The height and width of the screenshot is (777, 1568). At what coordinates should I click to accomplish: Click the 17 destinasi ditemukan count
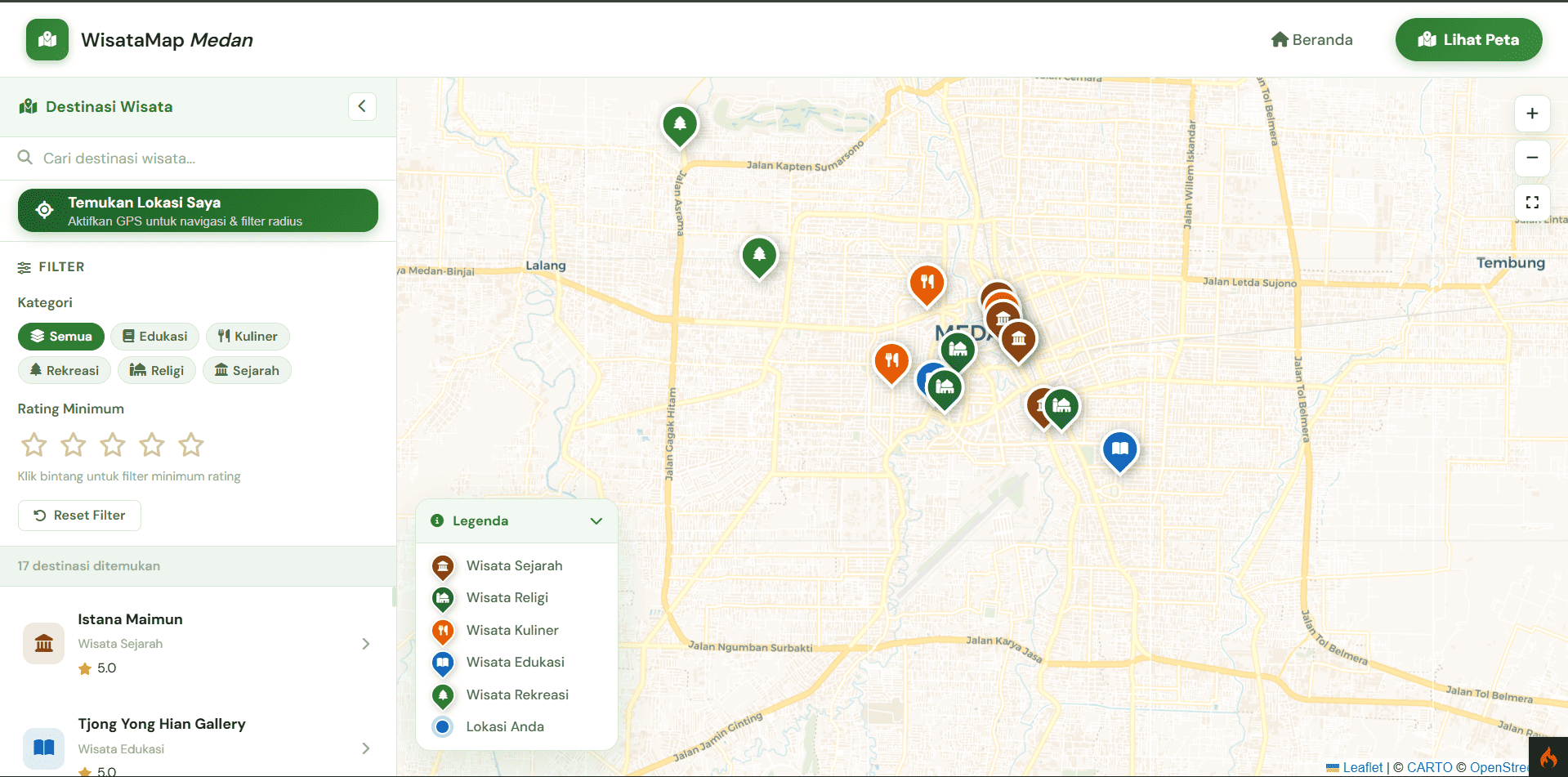coord(89,566)
